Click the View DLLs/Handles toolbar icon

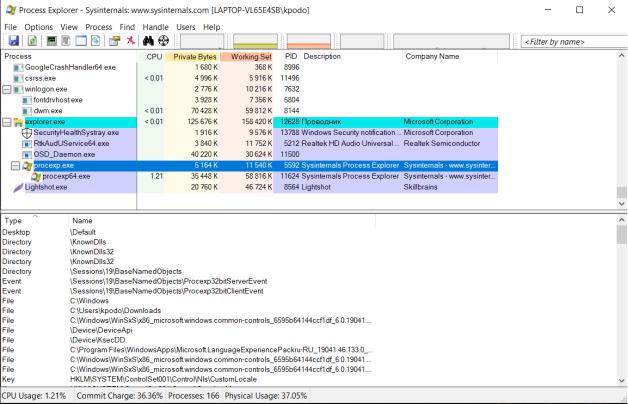point(95,41)
